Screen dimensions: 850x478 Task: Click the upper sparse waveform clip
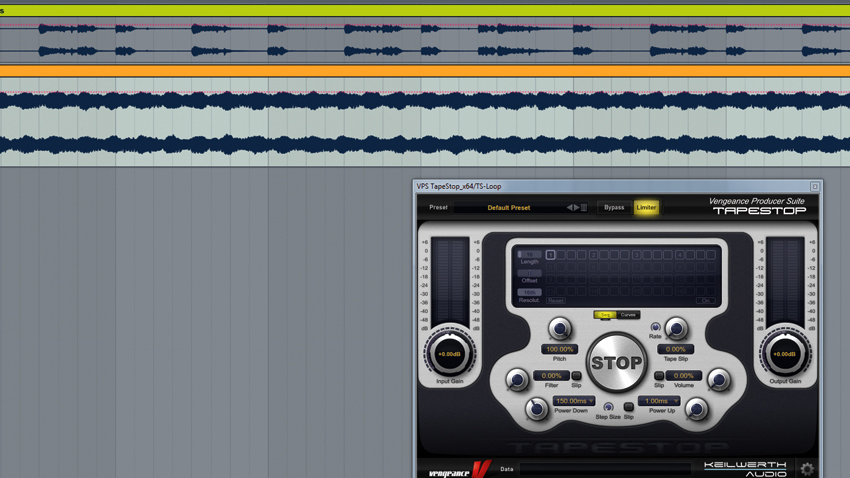coord(425,40)
